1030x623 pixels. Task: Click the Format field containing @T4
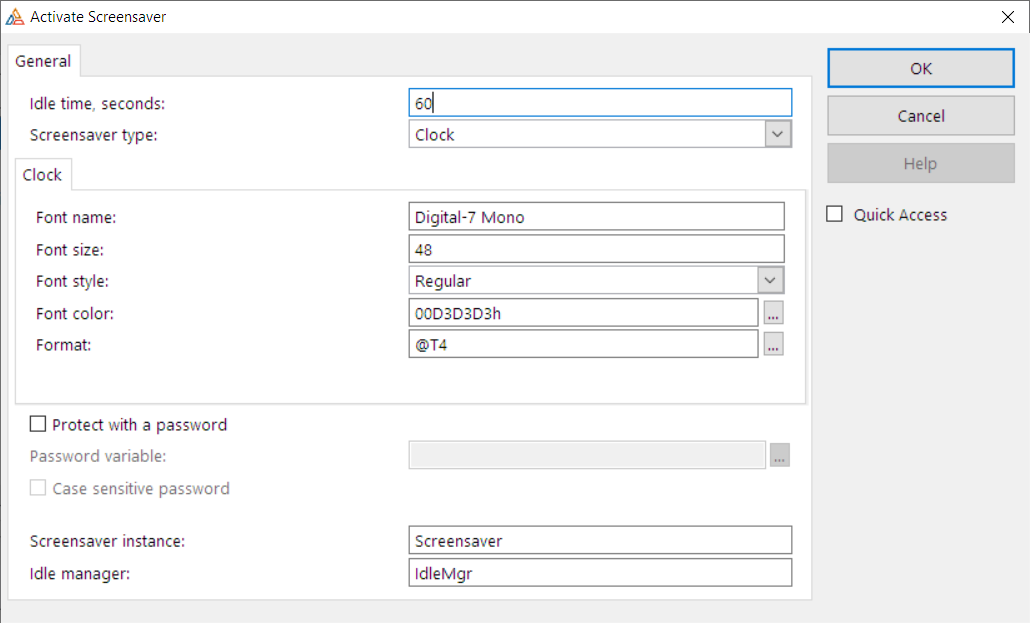point(583,344)
